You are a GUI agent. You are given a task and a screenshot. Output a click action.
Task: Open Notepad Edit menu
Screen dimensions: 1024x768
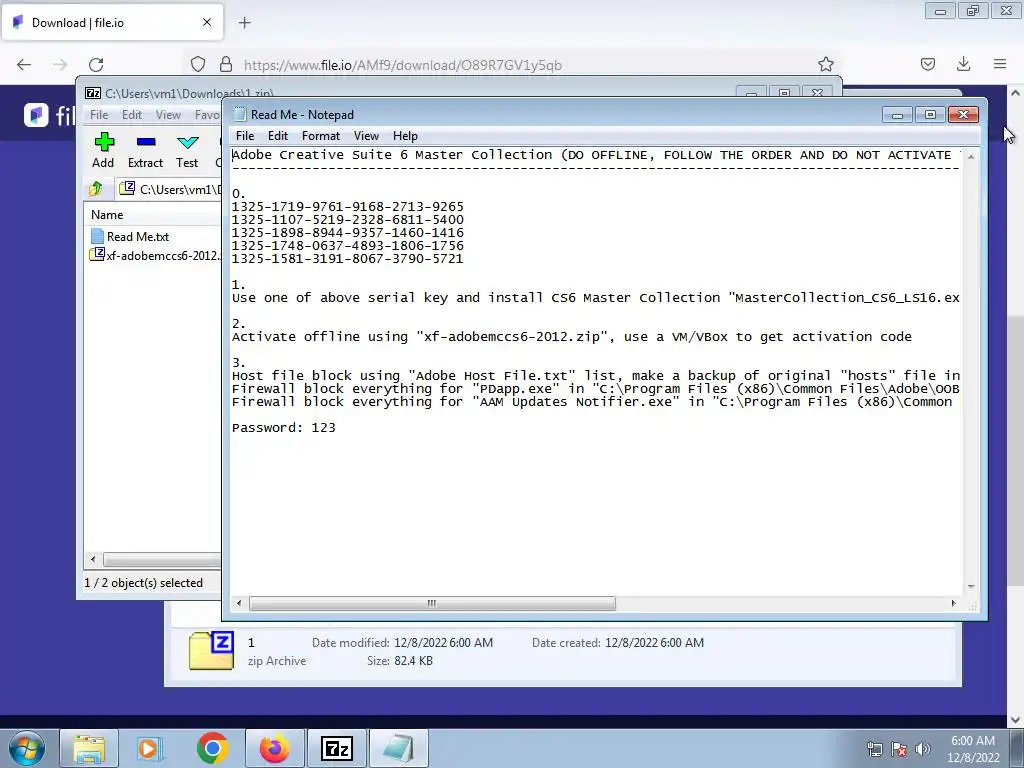coord(278,136)
